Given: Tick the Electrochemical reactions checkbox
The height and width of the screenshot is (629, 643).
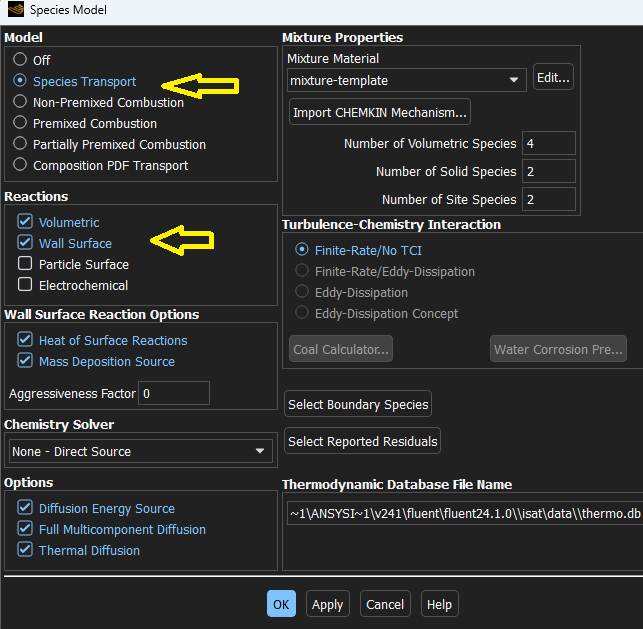Looking at the screenshot, I should 25,285.
